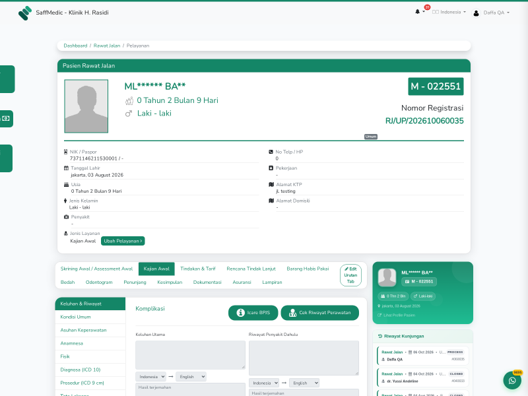Switch to the Asuransi tab

tap(242, 282)
